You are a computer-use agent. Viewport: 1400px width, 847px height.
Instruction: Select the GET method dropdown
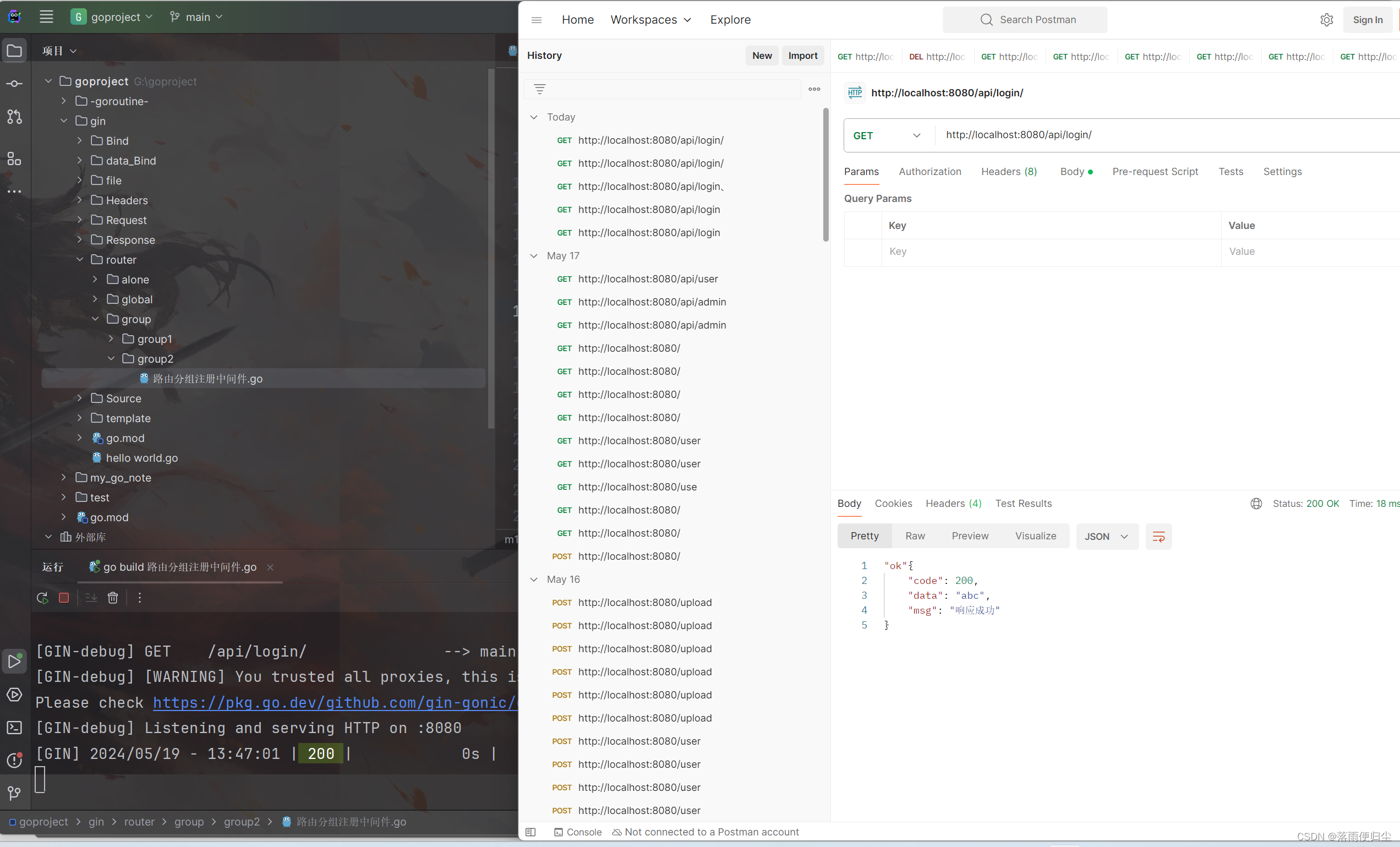coord(884,134)
